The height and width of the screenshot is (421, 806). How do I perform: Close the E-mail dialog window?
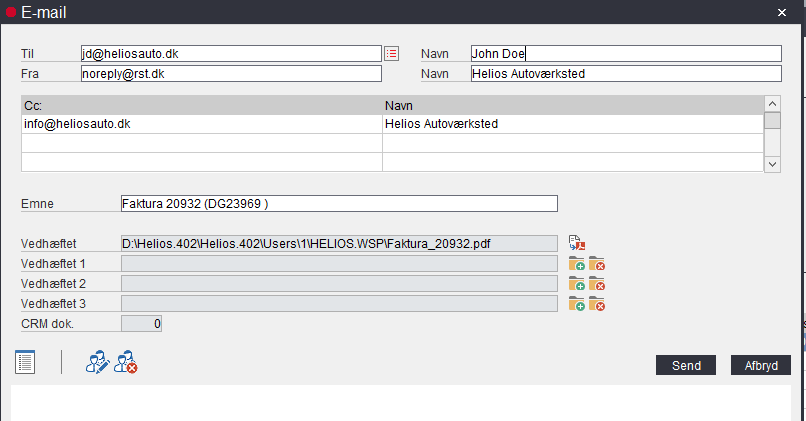pos(782,11)
